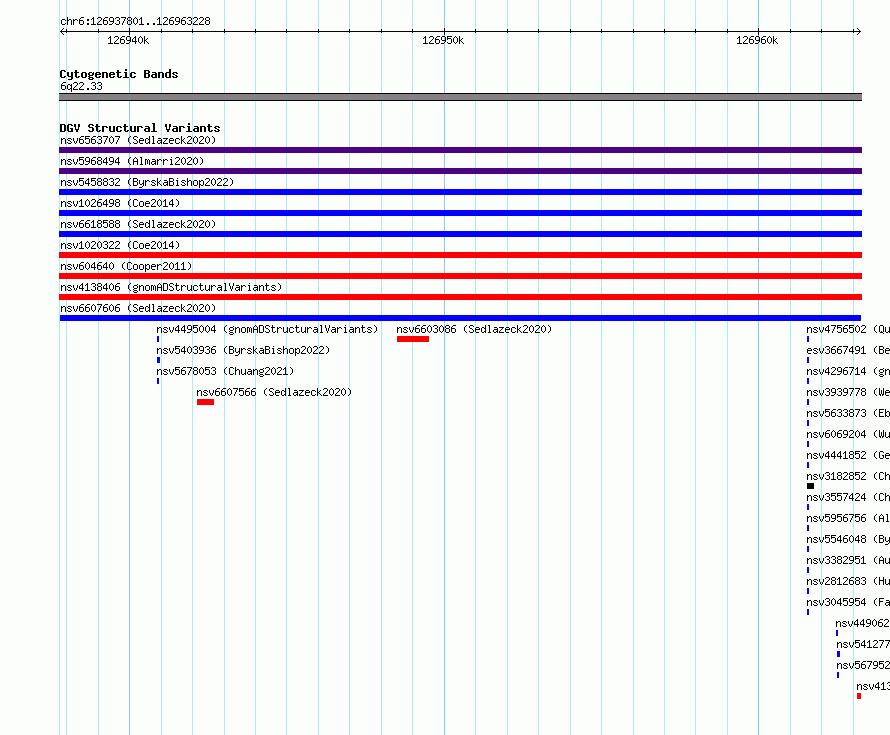Click the red bar under nsv4138406
This screenshot has width=890, height=735.
click(x=460, y=297)
